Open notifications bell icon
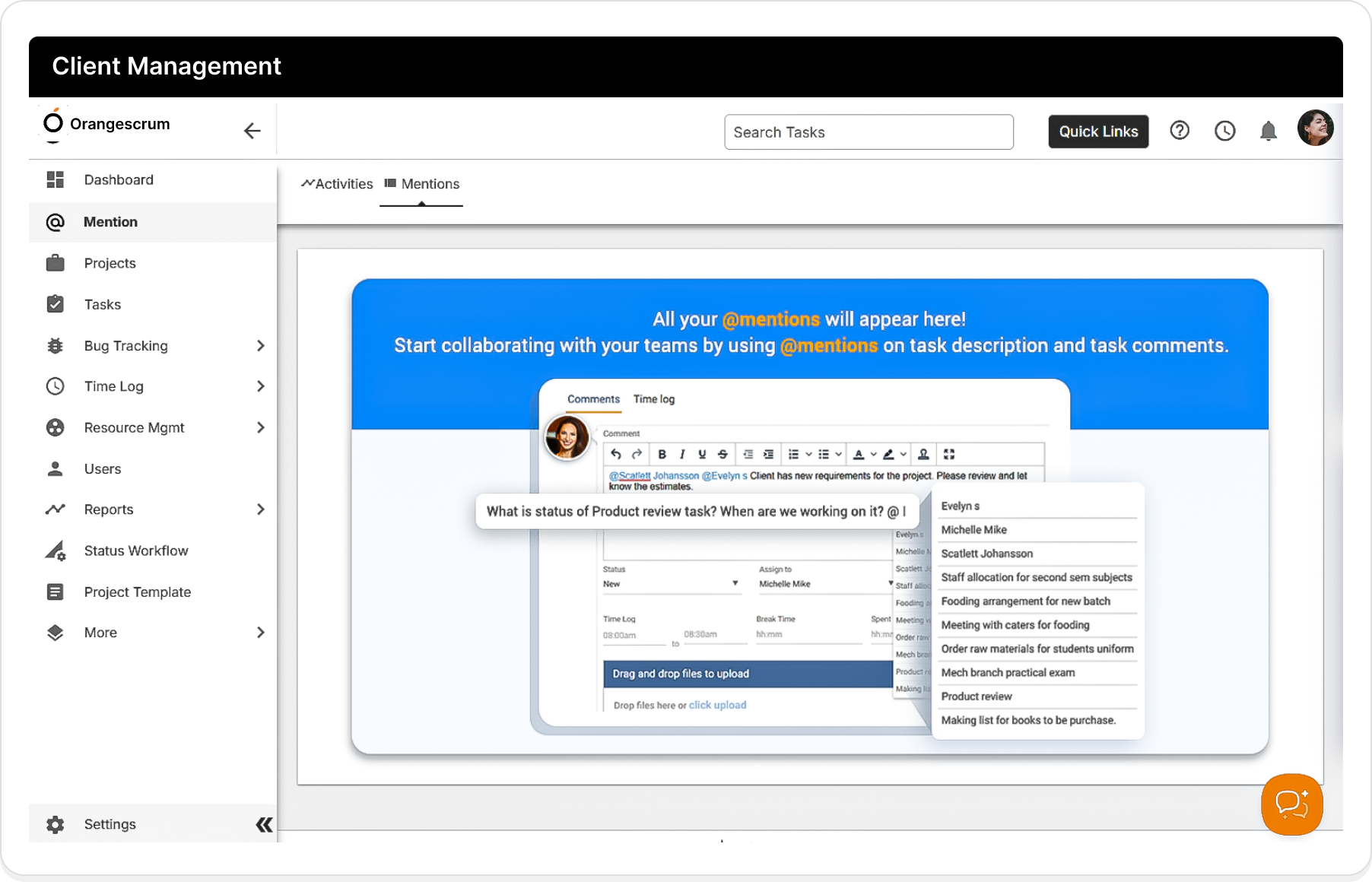1372x882 pixels. [x=1268, y=131]
